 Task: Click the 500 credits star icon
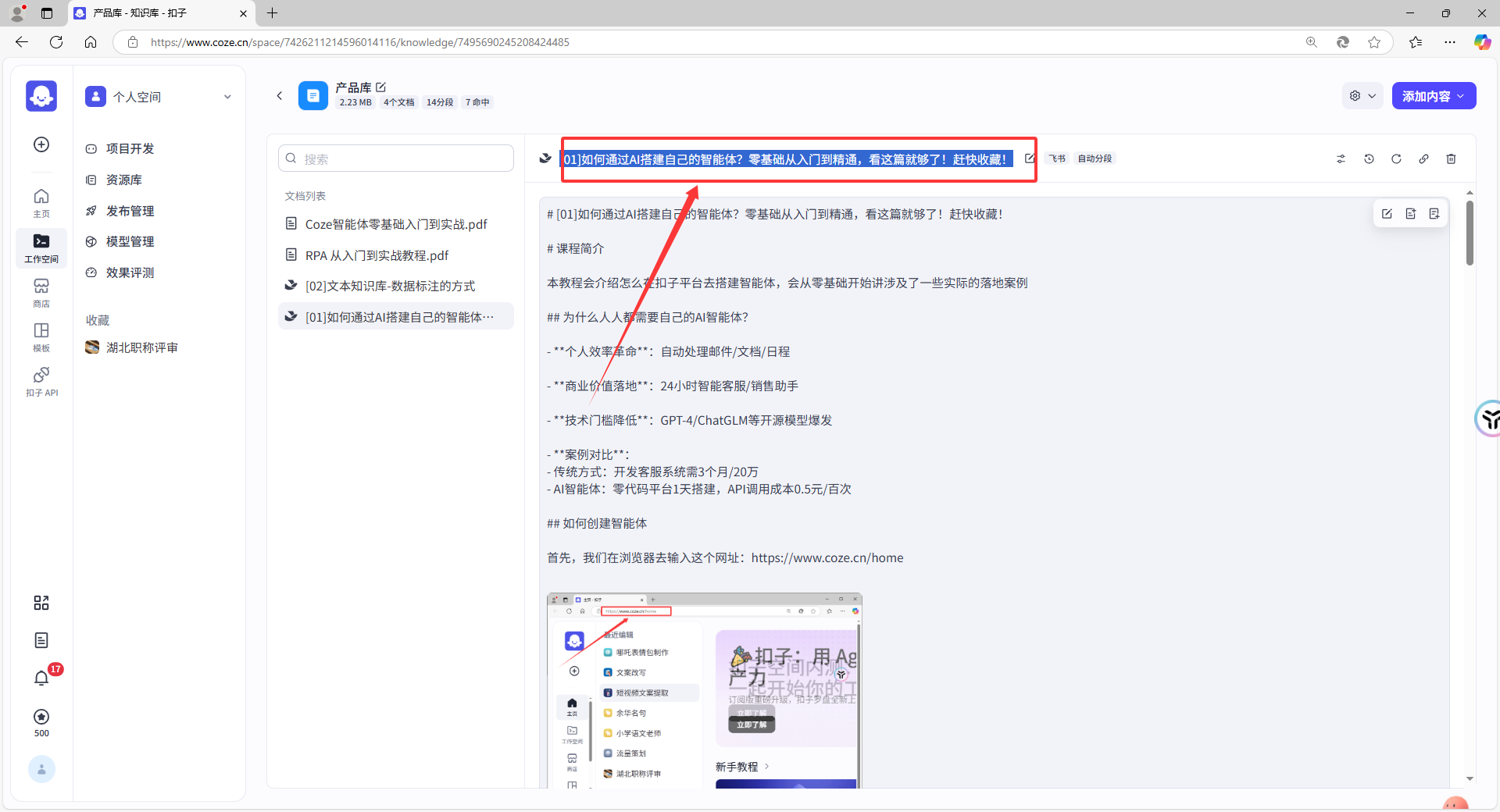pos(41,717)
